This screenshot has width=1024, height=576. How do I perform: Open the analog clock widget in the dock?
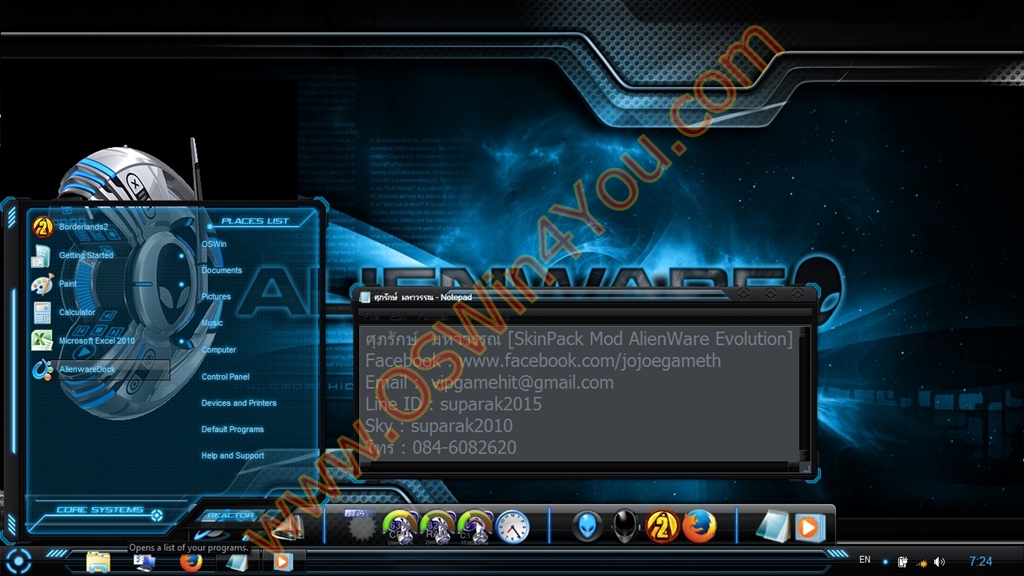click(512, 526)
